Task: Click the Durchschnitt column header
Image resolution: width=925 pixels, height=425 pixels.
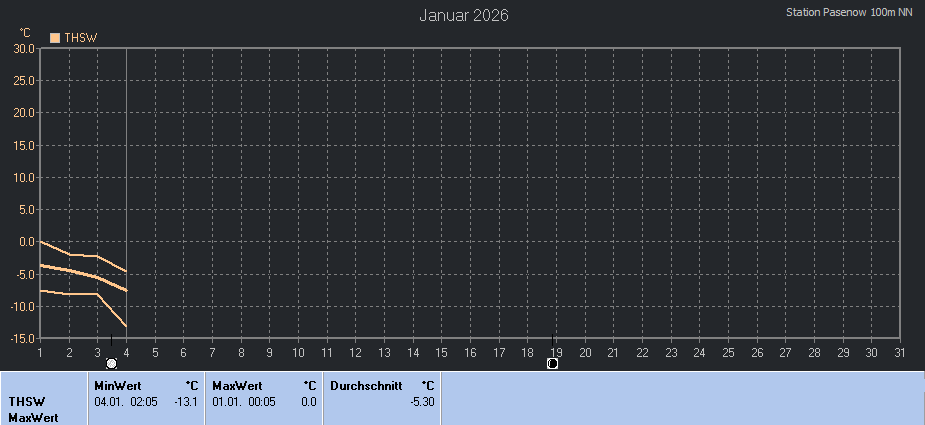Action: (366, 385)
